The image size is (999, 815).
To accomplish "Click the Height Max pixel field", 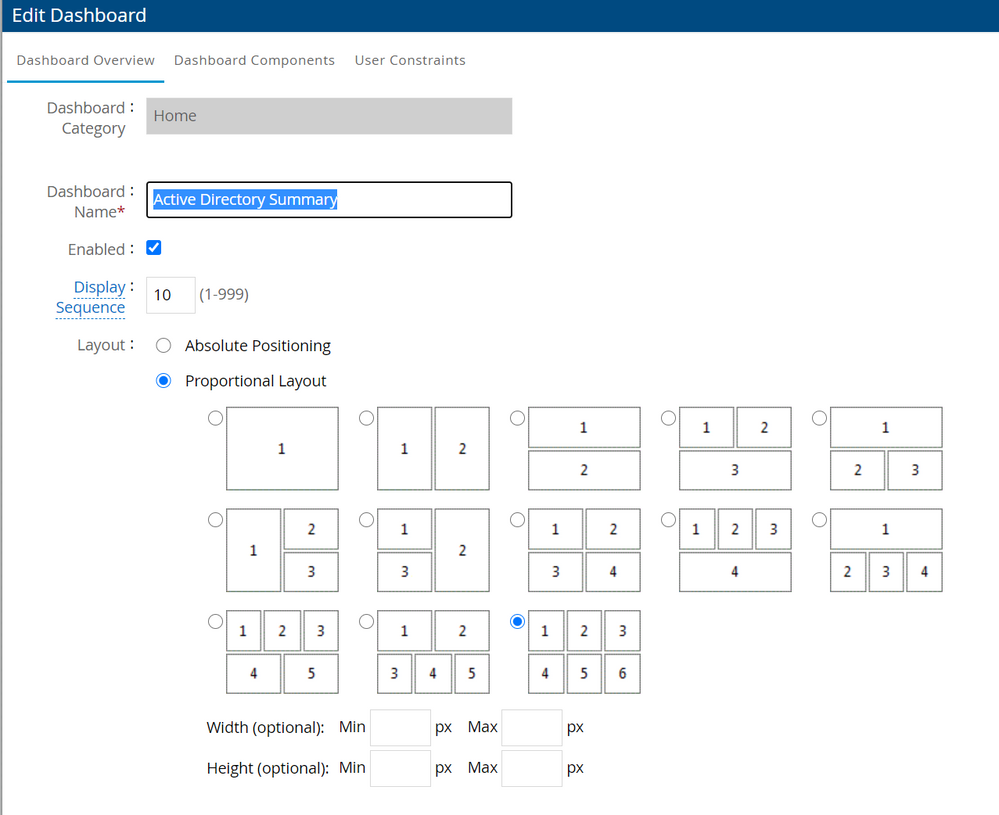I will [531, 768].
